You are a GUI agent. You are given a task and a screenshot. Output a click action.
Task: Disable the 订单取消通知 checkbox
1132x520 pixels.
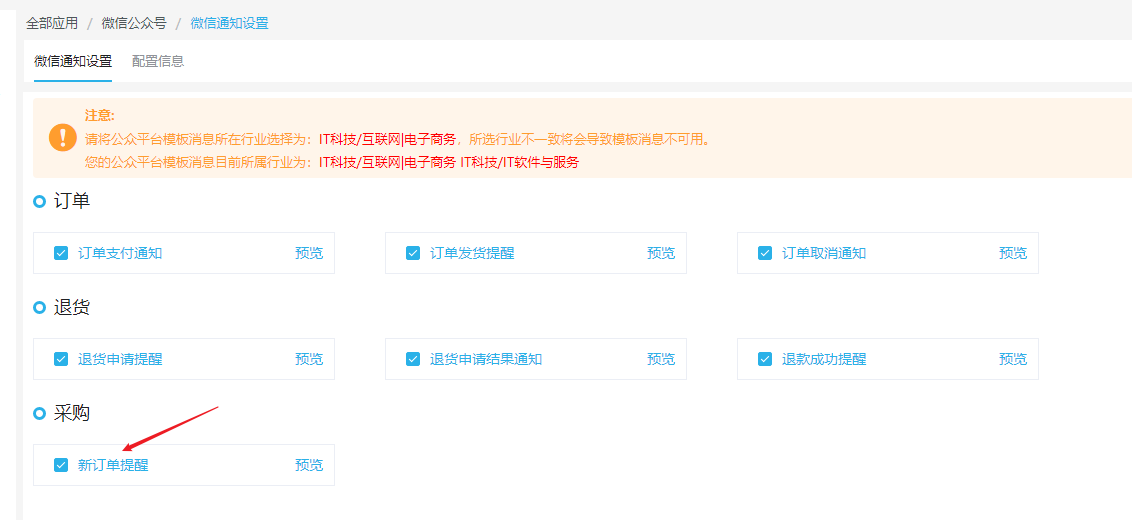[x=765, y=254]
